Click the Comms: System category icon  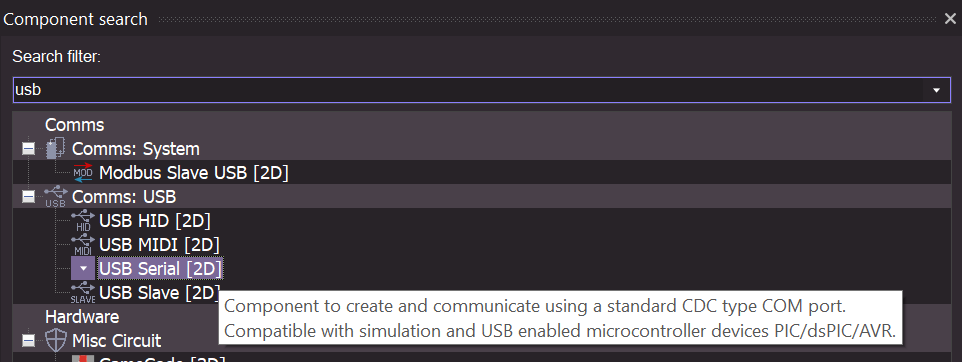click(55, 148)
